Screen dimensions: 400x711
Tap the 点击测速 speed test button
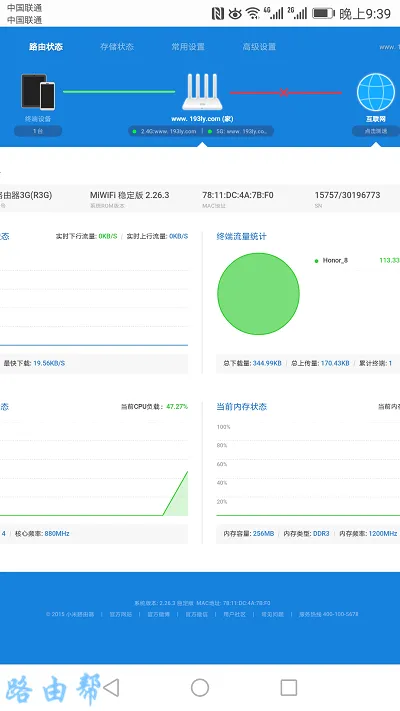click(x=376, y=131)
